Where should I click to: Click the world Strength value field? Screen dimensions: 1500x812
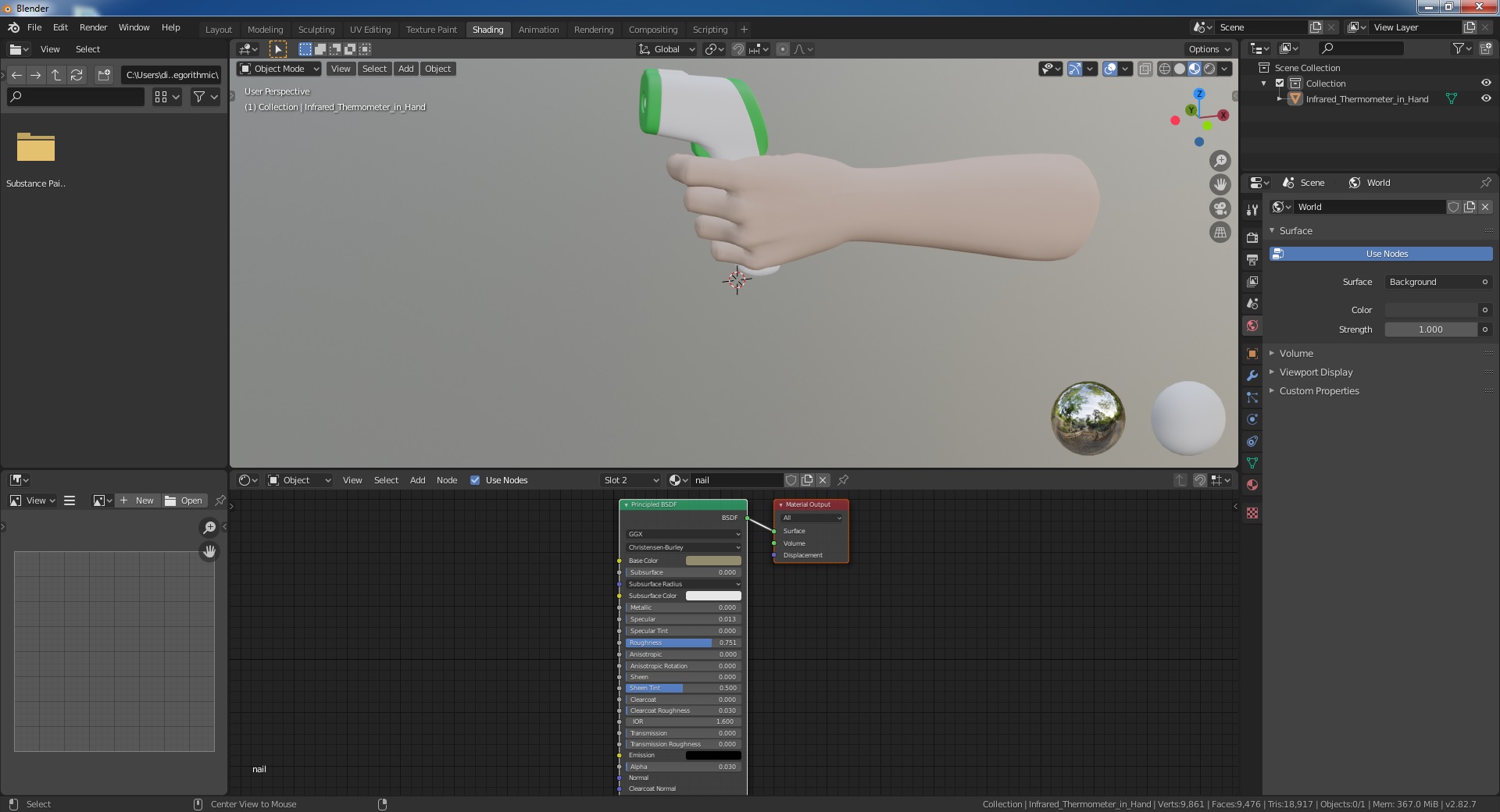[x=1430, y=329]
